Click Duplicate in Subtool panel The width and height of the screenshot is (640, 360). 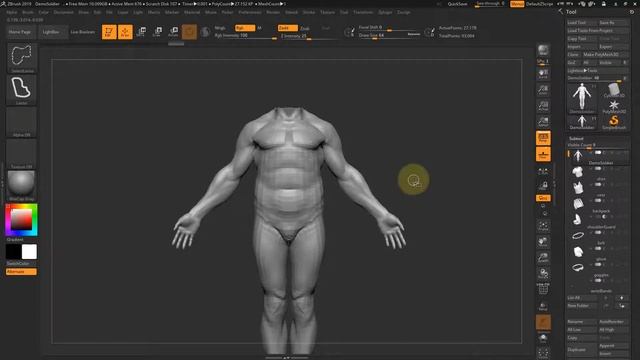tap(582, 350)
